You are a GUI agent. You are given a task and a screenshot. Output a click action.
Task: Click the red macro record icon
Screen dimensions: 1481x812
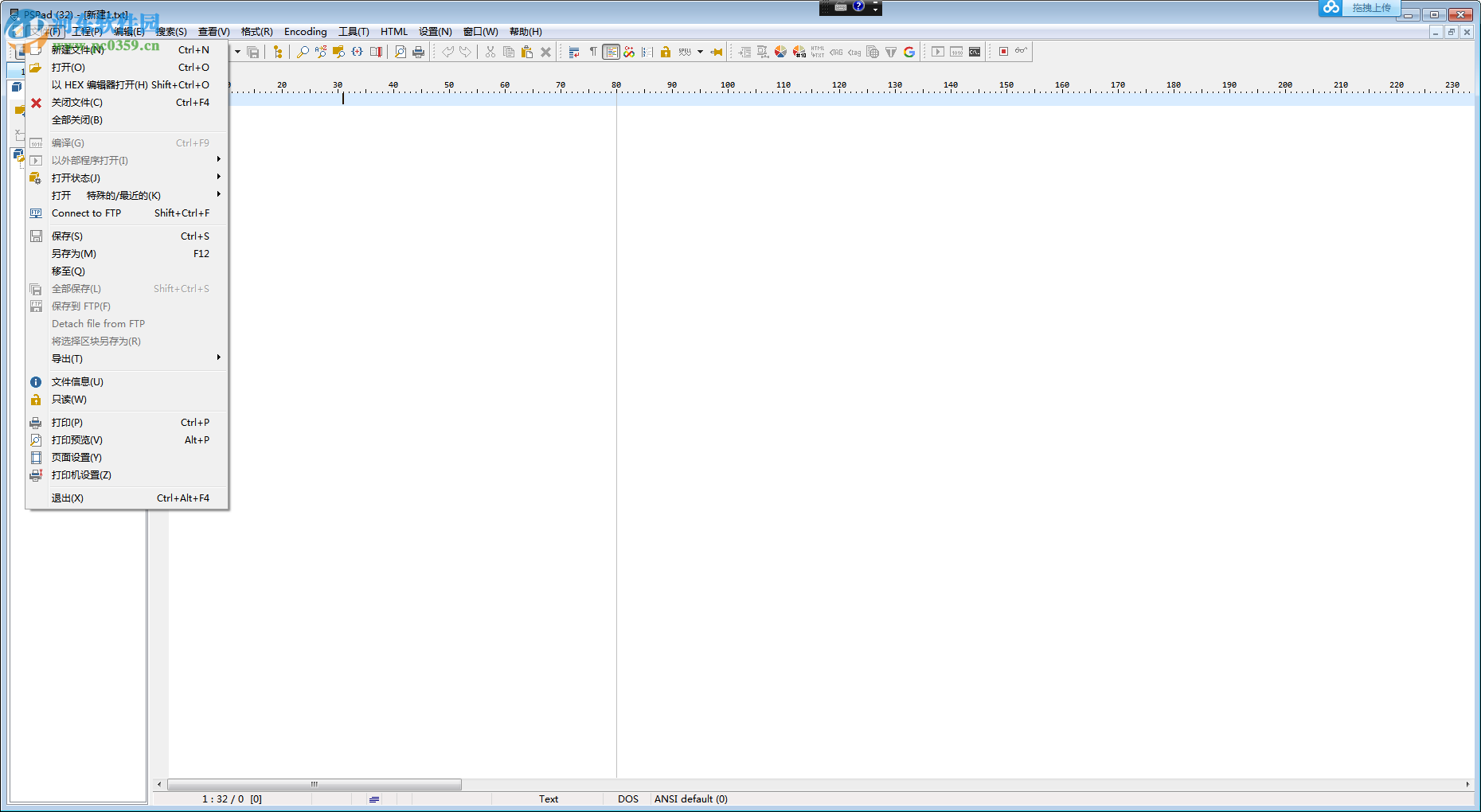coord(1003,52)
